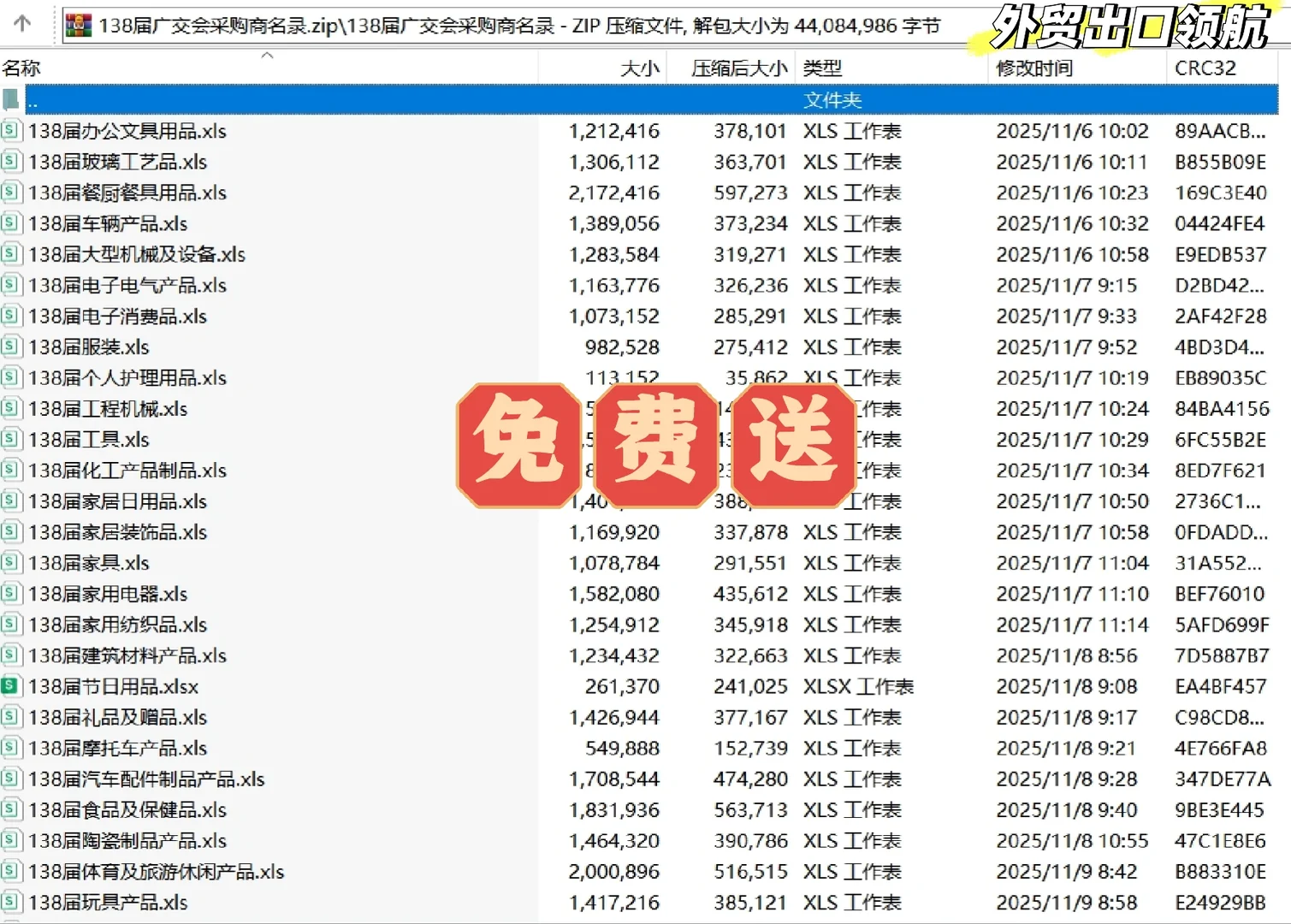This screenshot has width=1291, height=924.
Task: Sort files by the 修改时间 column header
Action: pyautogui.click(x=1033, y=68)
